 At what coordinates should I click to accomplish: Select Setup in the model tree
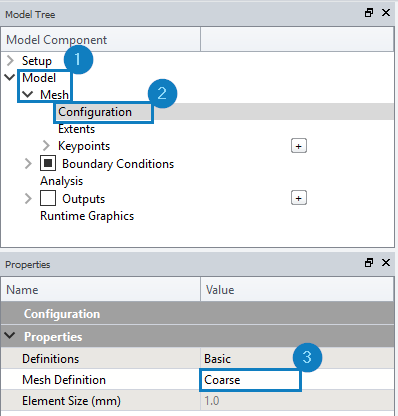tap(37, 61)
